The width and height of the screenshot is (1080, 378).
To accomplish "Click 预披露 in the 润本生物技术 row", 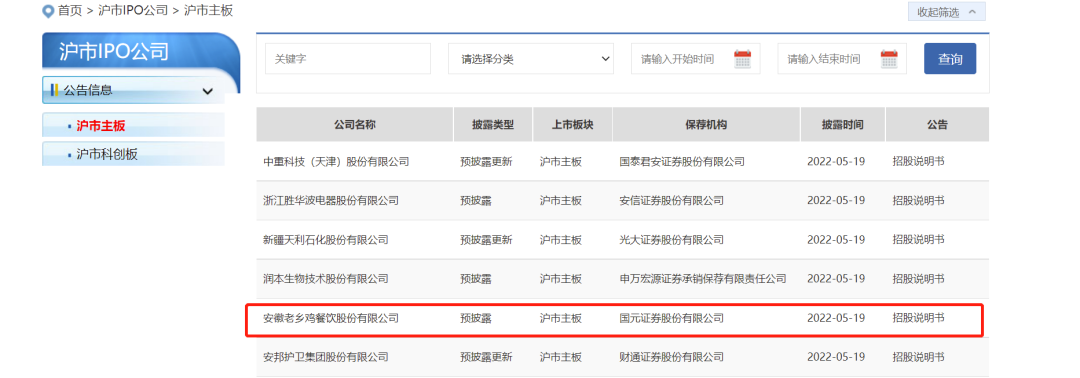I will [x=476, y=279].
